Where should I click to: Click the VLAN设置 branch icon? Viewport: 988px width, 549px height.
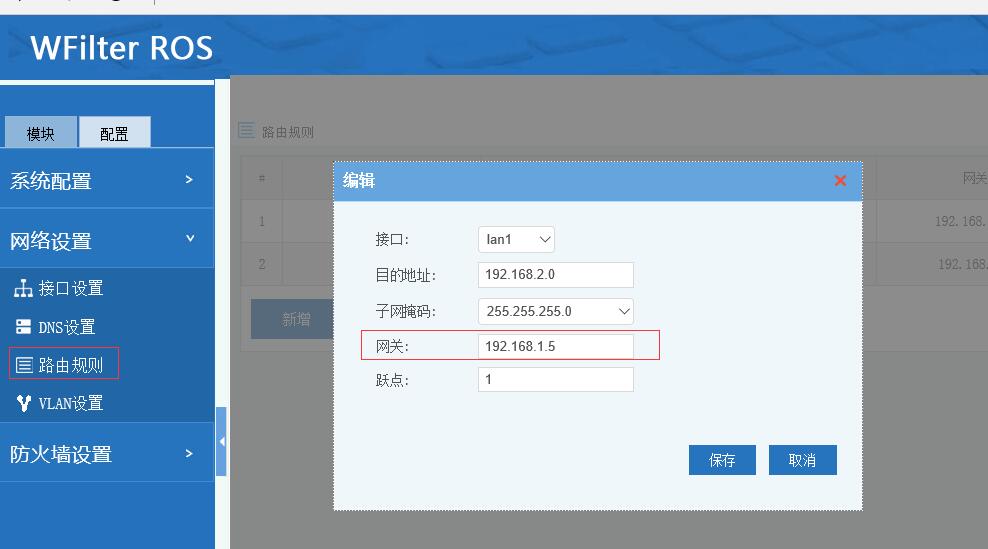click(x=24, y=403)
